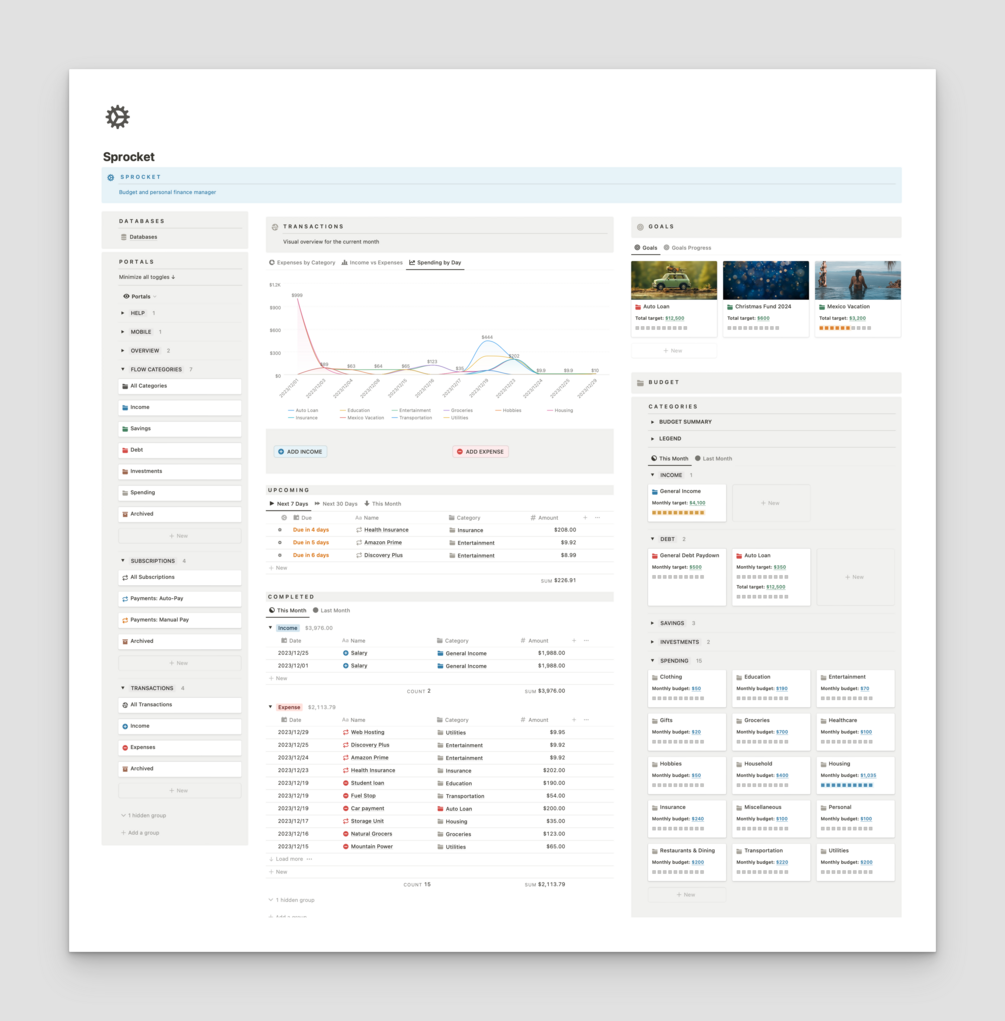Image resolution: width=1005 pixels, height=1021 pixels.
Task: Click the All Subscriptions repeat icon
Action: [x=125, y=578]
